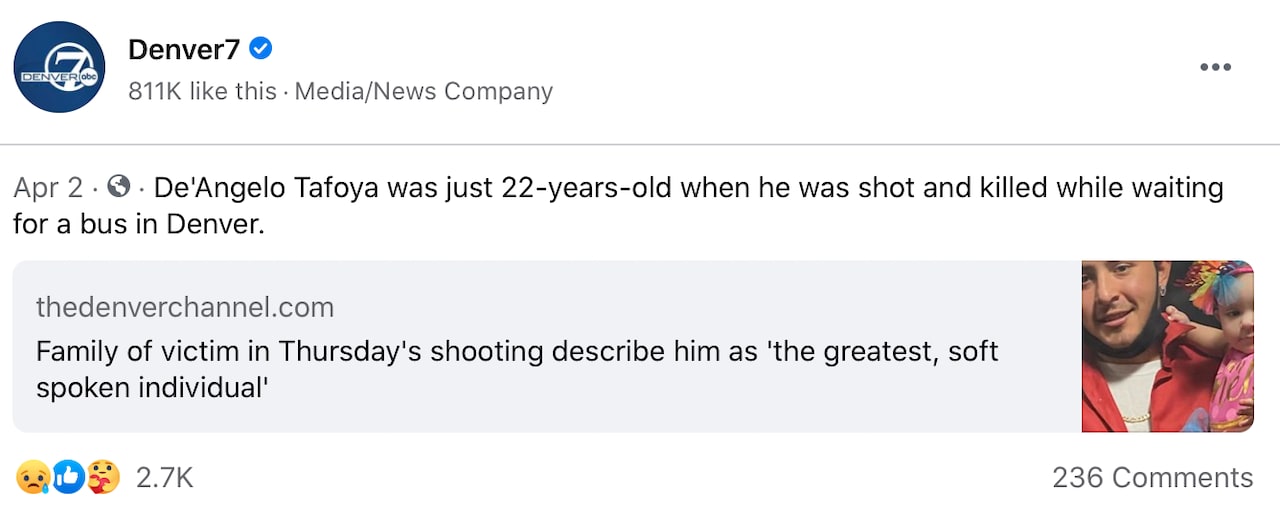Click the Denver7 circular logo avatar
1280x515 pixels.
point(59,67)
